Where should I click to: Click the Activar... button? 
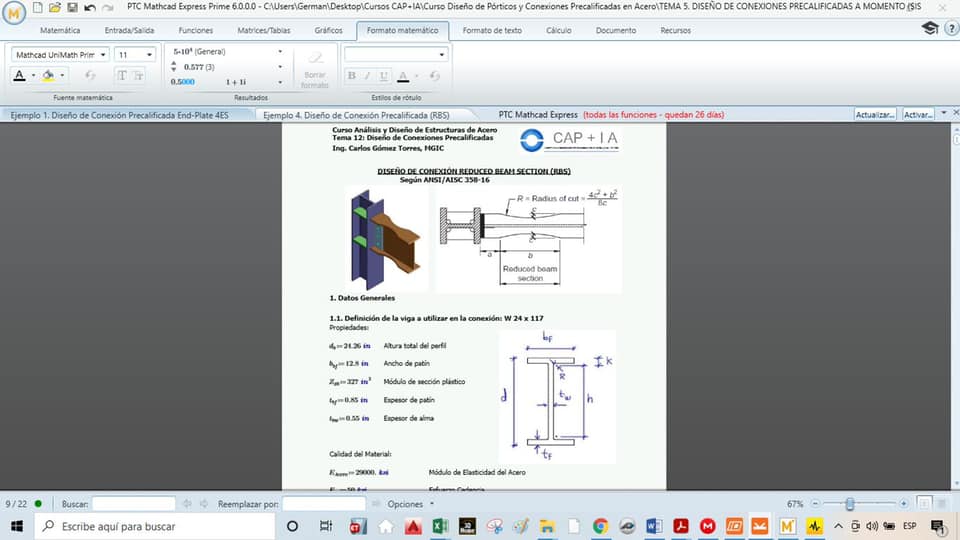point(918,114)
